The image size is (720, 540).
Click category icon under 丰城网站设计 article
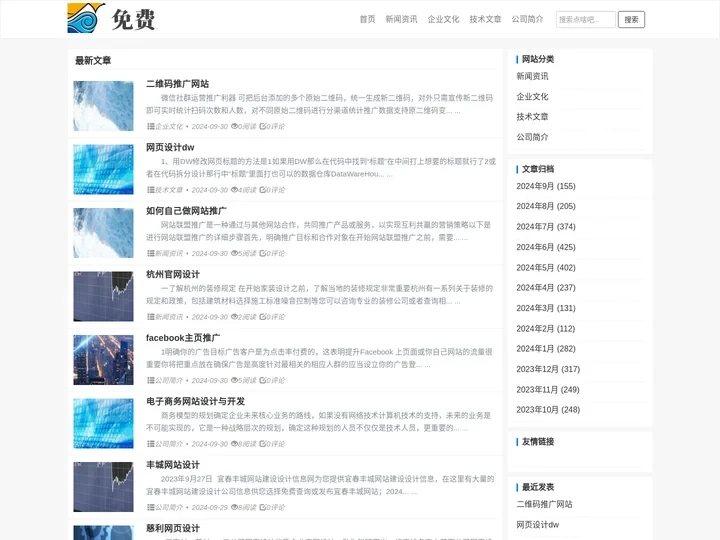coord(151,507)
